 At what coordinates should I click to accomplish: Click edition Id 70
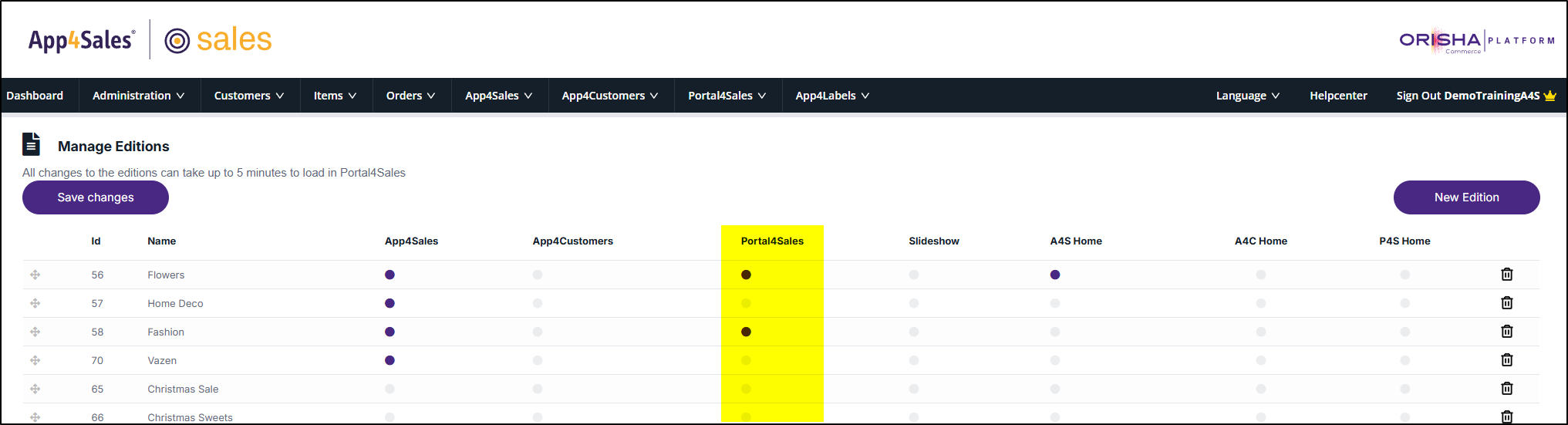(x=97, y=360)
